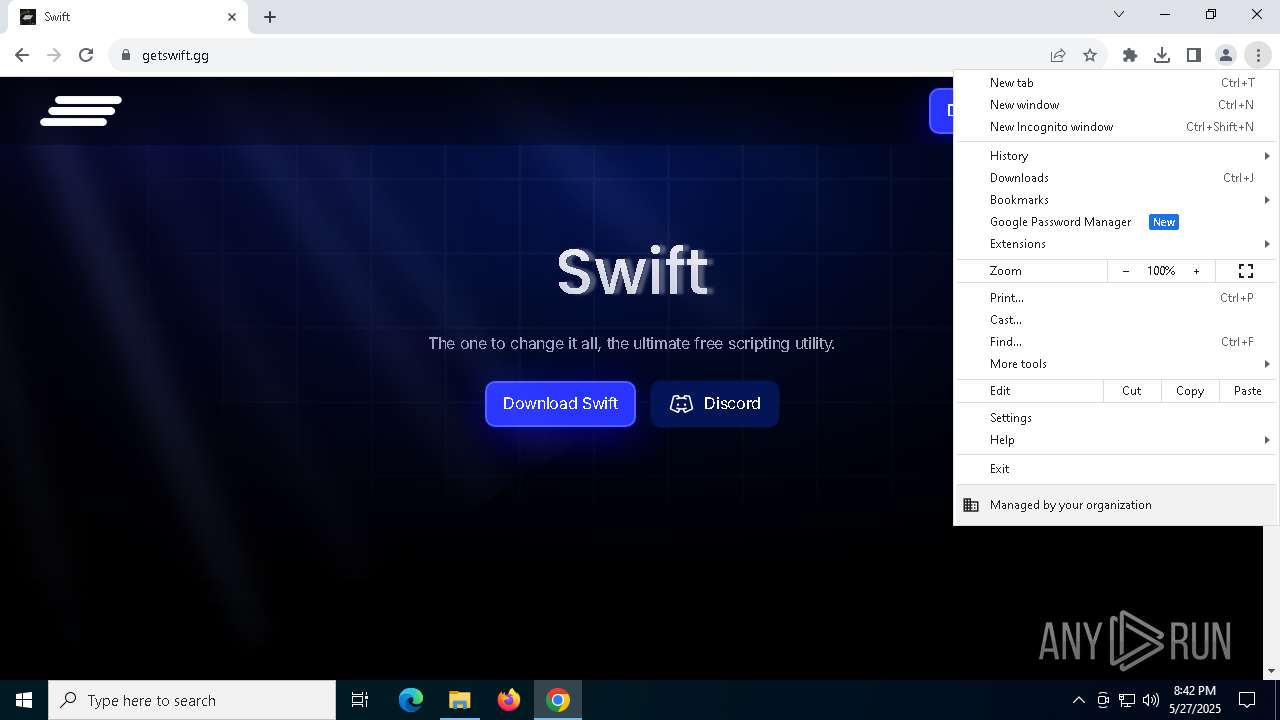
Task: Click the share page icon in the address bar
Action: click(x=1058, y=55)
